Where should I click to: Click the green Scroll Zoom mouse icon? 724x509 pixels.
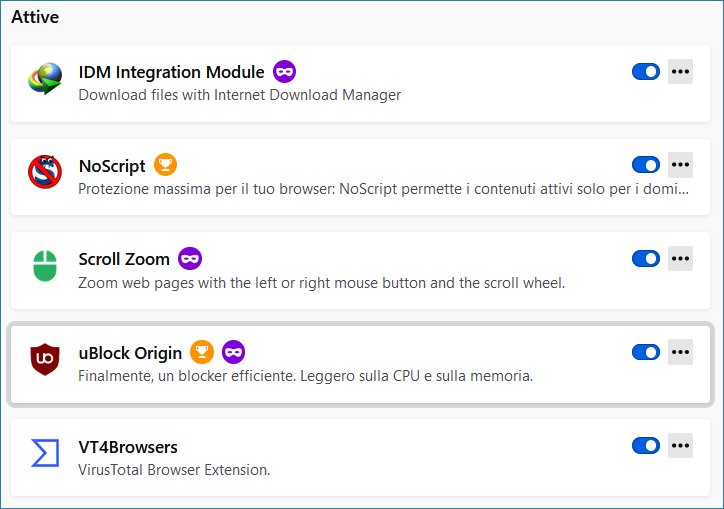(45, 266)
